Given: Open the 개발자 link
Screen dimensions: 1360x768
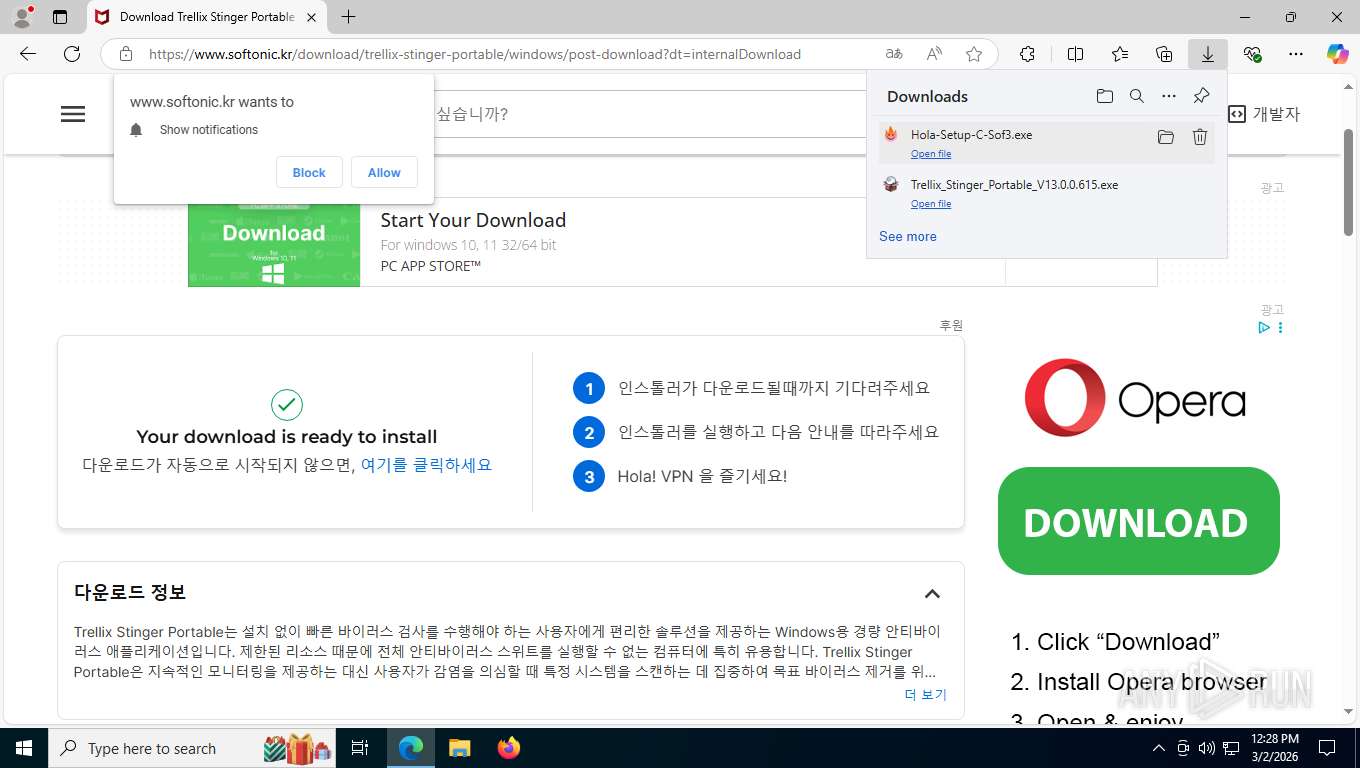Looking at the screenshot, I should pyautogui.click(x=1264, y=114).
